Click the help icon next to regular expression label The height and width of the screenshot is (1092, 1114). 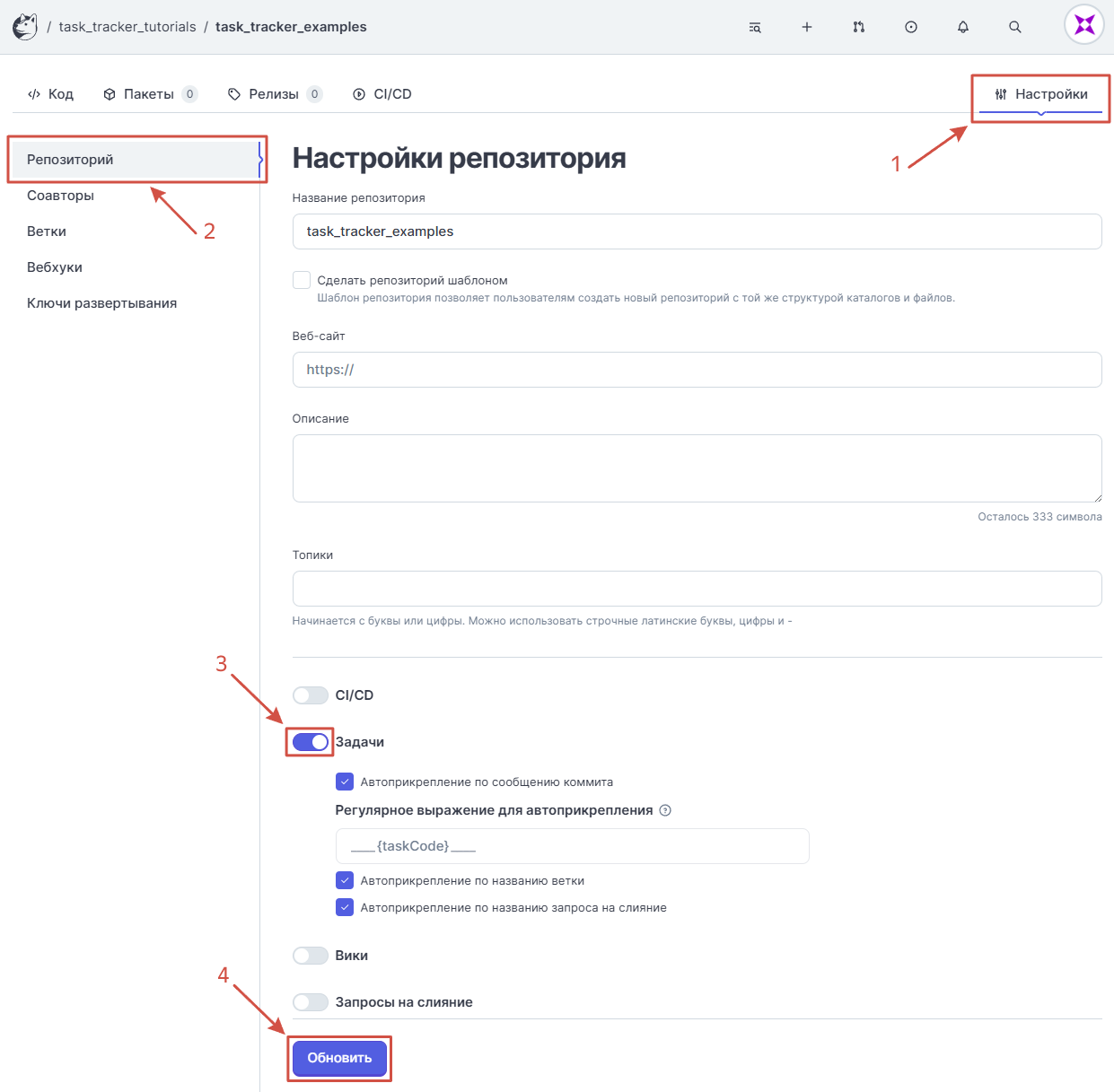point(665,810)
